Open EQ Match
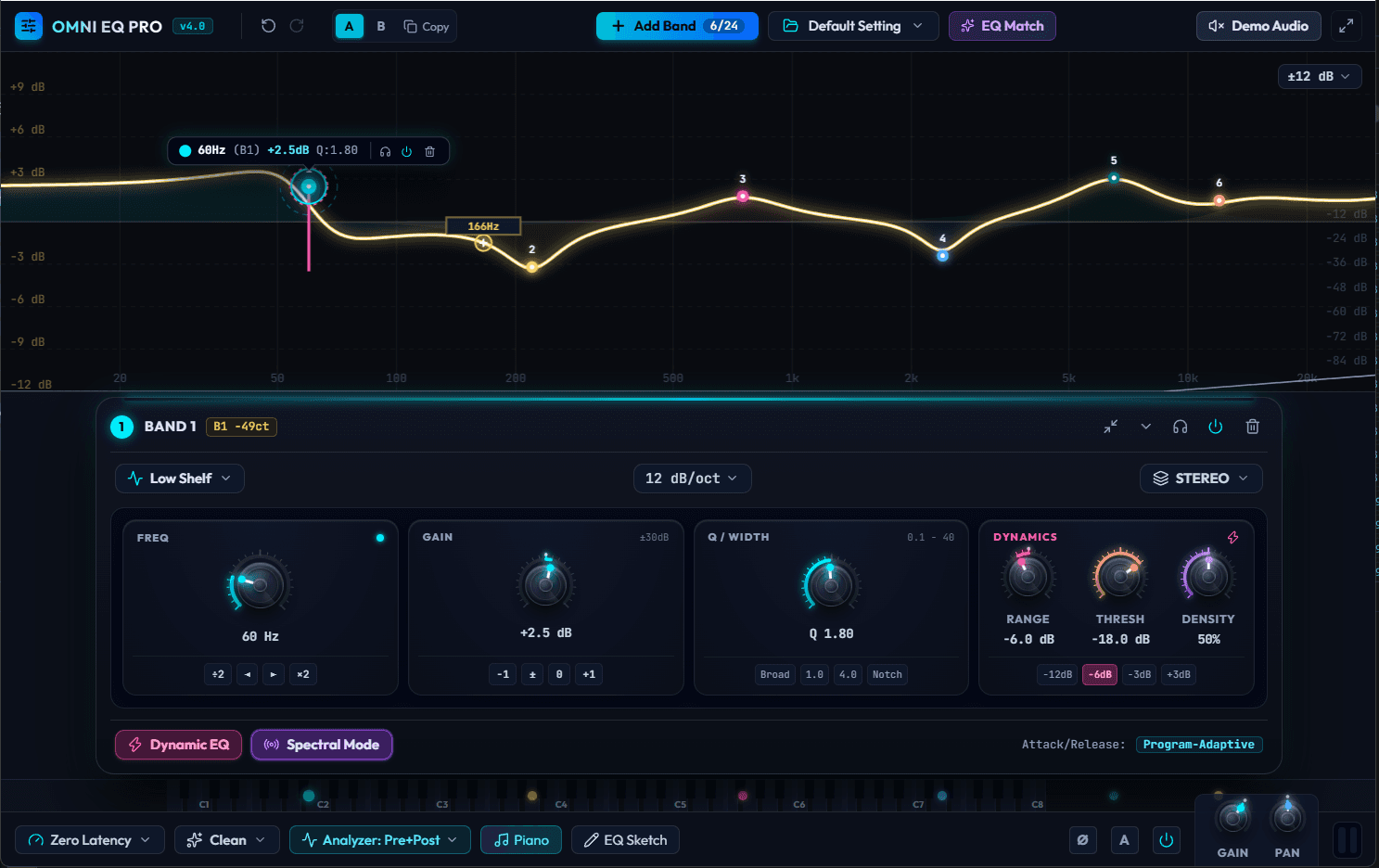 tap(1002, 26)
